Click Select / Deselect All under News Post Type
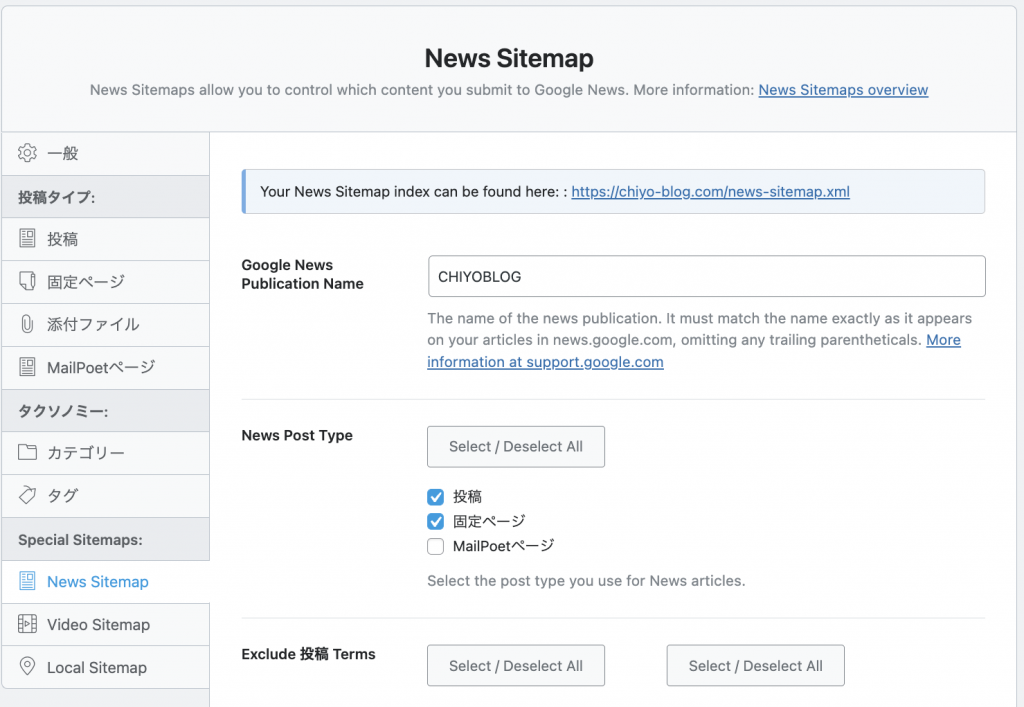Image resolution: width=1024 pixels, height=707 pixels. click(x=516, y=447)
